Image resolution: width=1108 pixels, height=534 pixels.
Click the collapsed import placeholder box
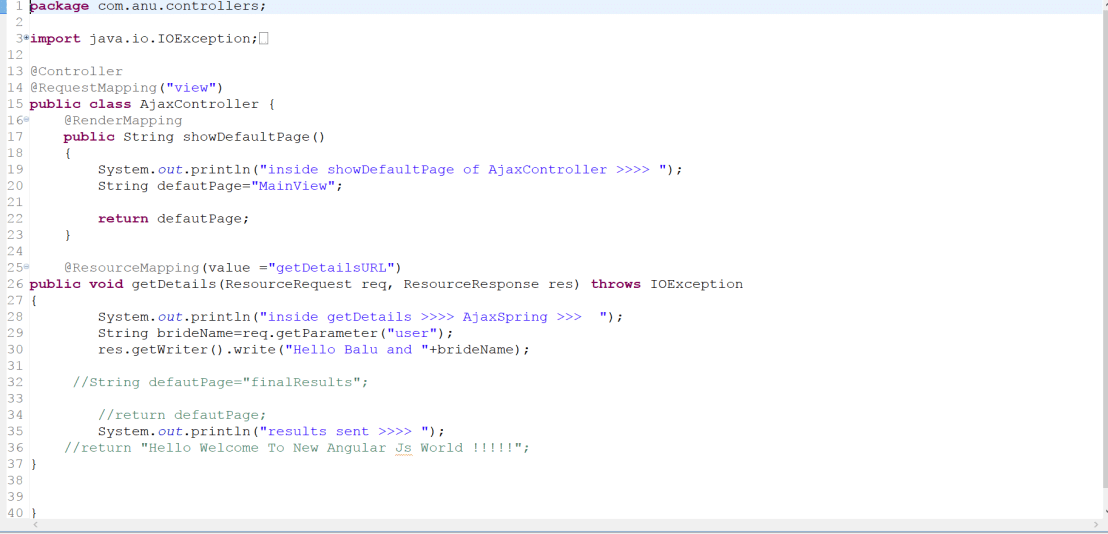point(264,39)
